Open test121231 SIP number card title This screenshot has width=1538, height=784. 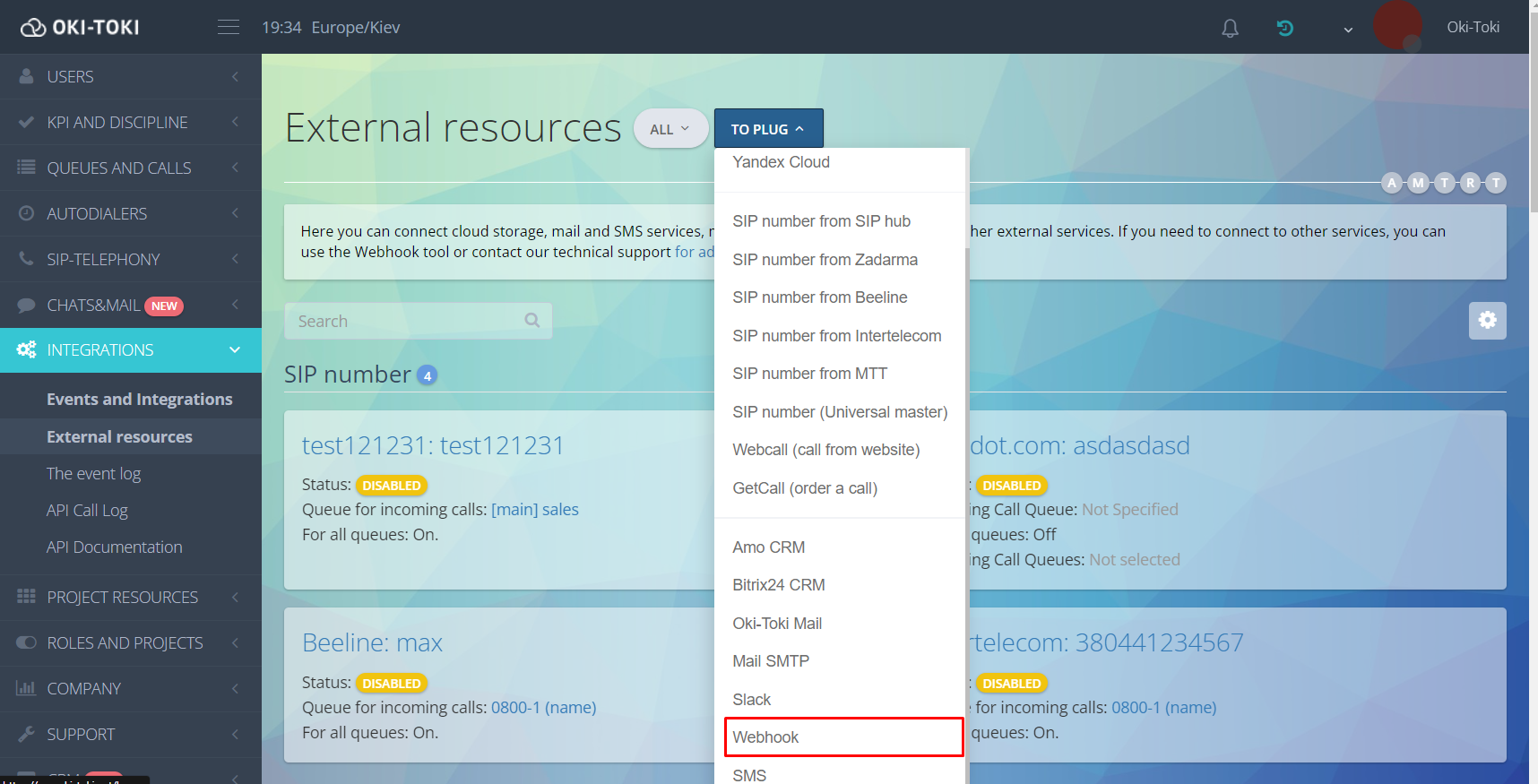click(x=433, y=445)
